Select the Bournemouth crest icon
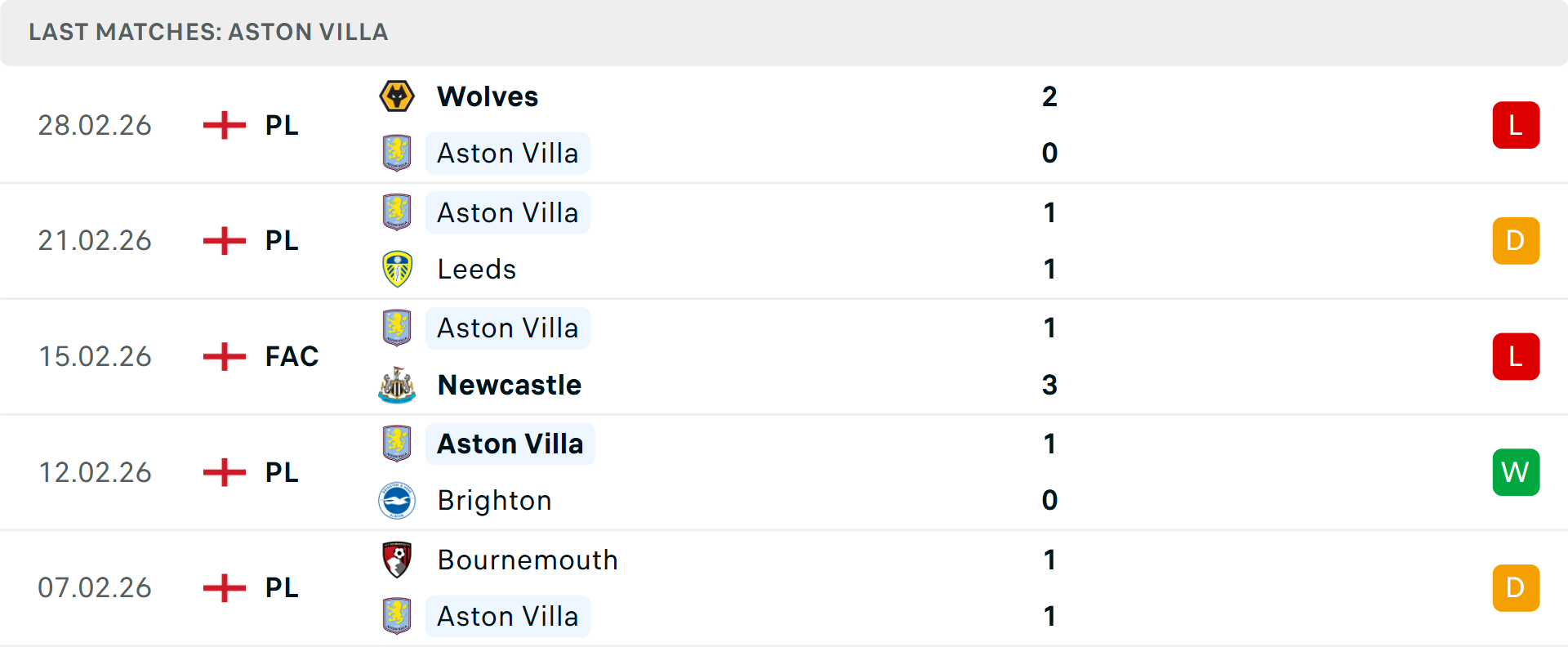This screenshot has height=647, width=1568. point(397,560)
